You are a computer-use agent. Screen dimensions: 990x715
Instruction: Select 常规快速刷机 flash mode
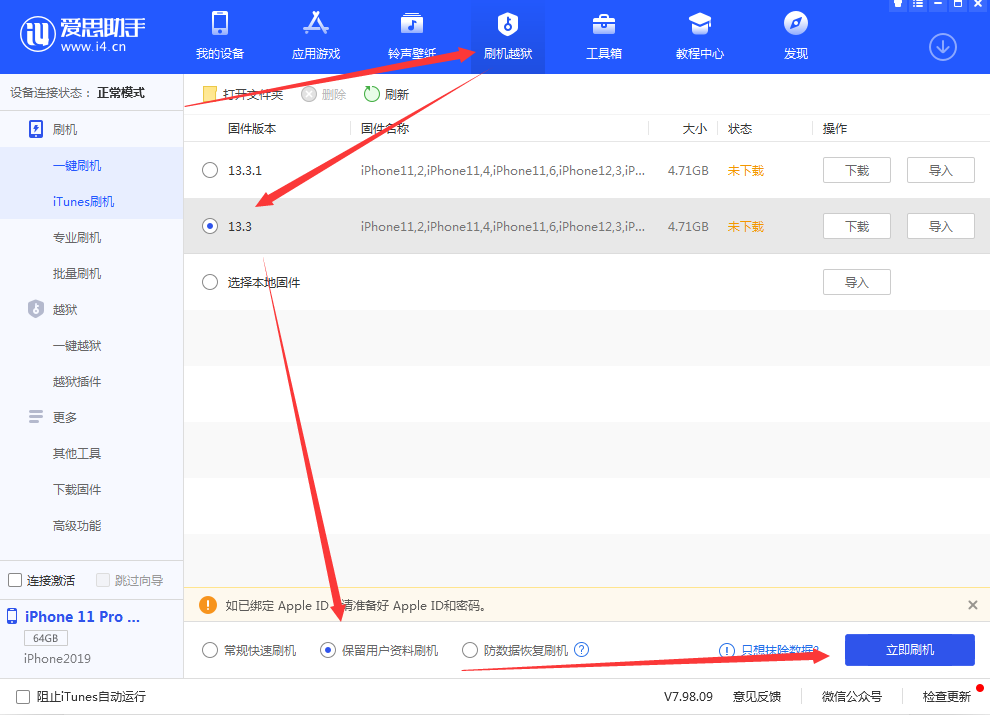click(210, 650)
